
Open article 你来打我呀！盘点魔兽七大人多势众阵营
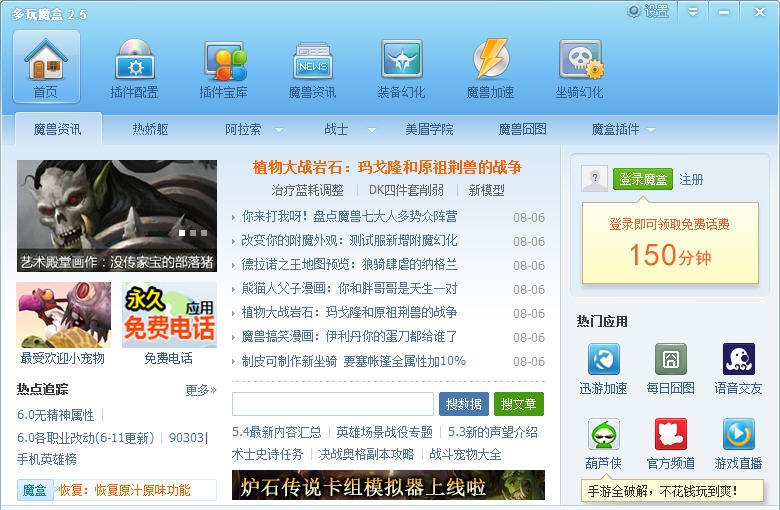point(349,216)
